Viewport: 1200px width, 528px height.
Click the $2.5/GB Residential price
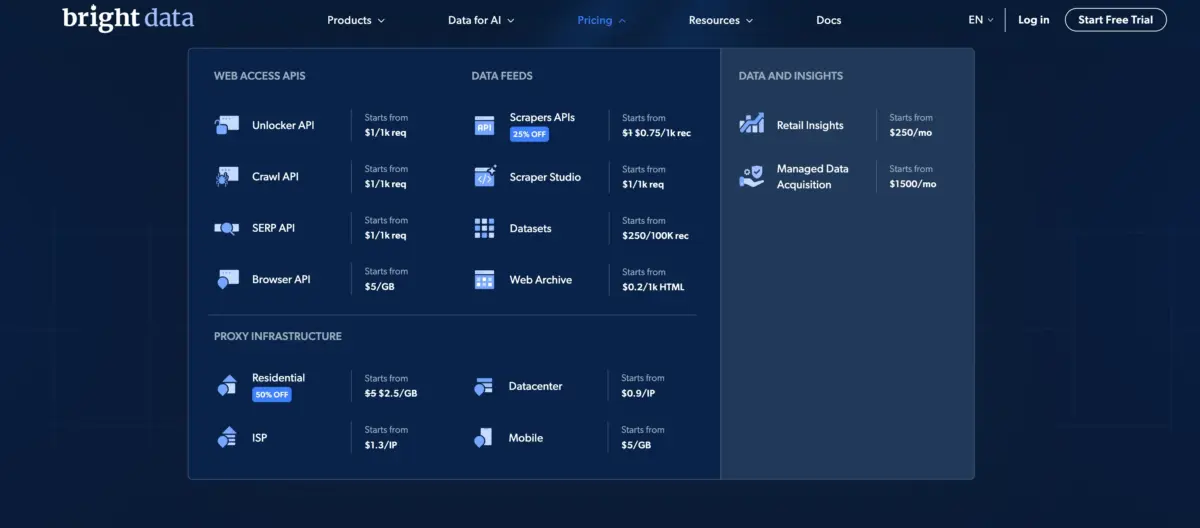pyautogui.click(x=398, y=393)
